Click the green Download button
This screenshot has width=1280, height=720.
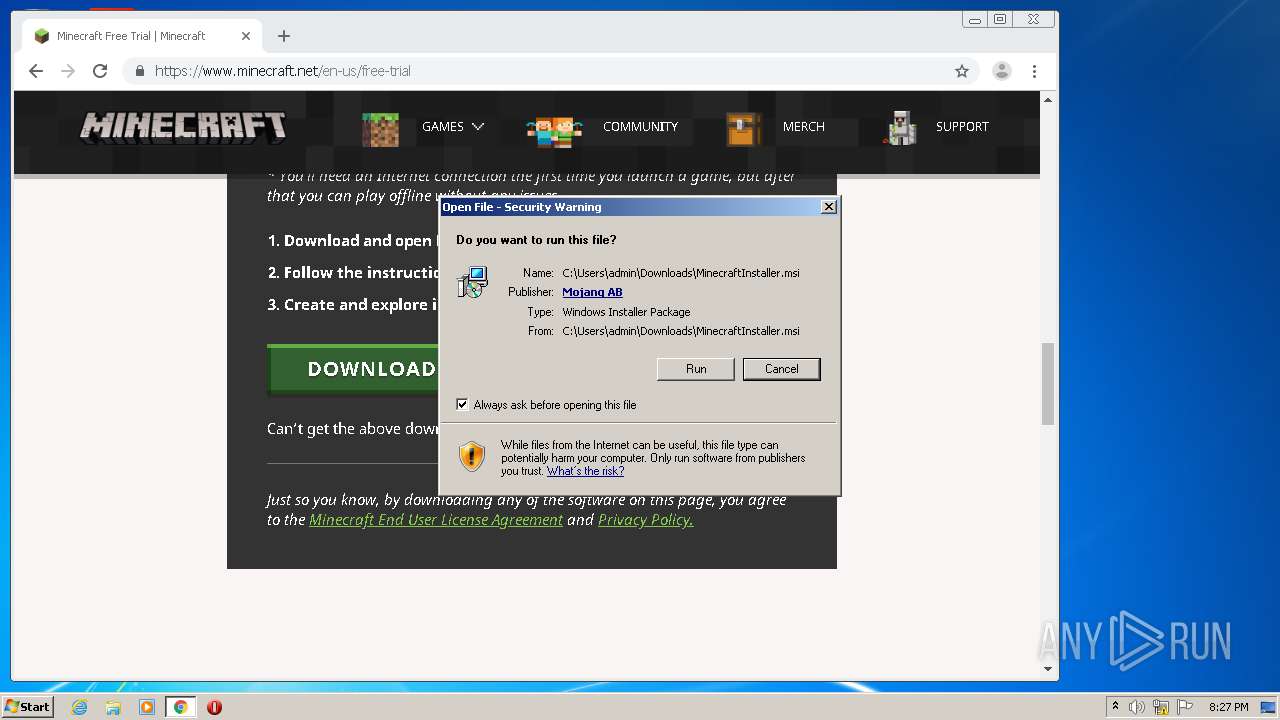(353, 369)
